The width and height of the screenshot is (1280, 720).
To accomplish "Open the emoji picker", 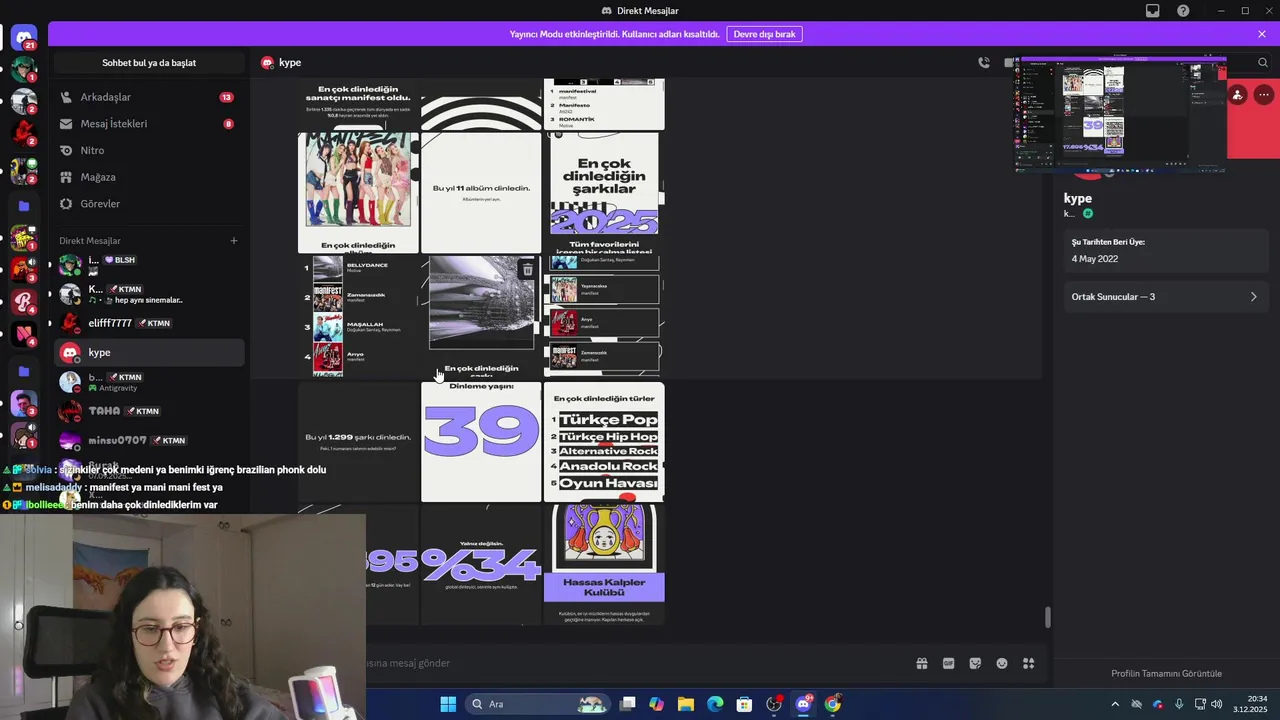I will (x=1001, y=663).
